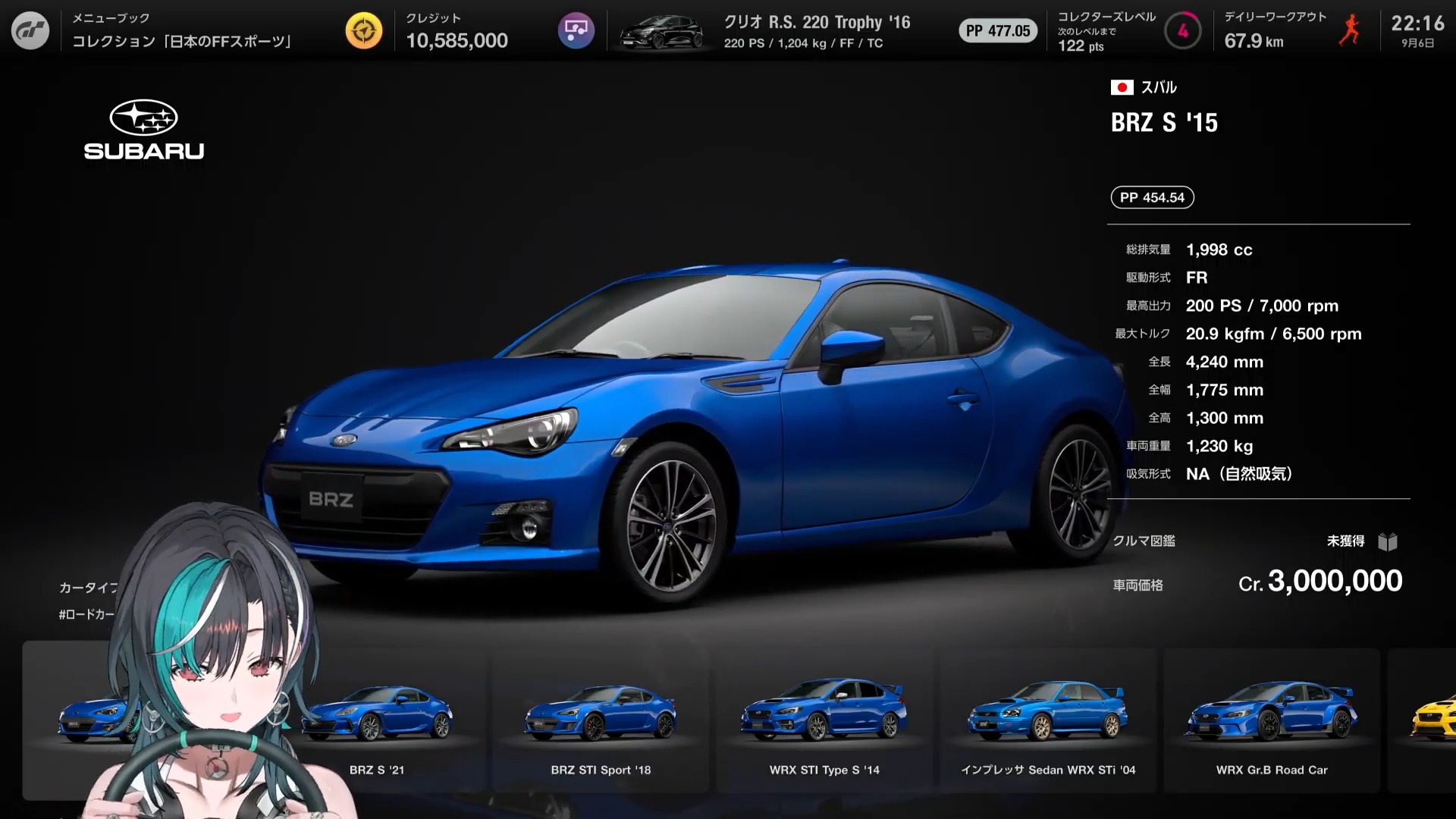Click the 122 pts next level text
Viewport: 1456px width, 819px height.
click(1081, 46)
